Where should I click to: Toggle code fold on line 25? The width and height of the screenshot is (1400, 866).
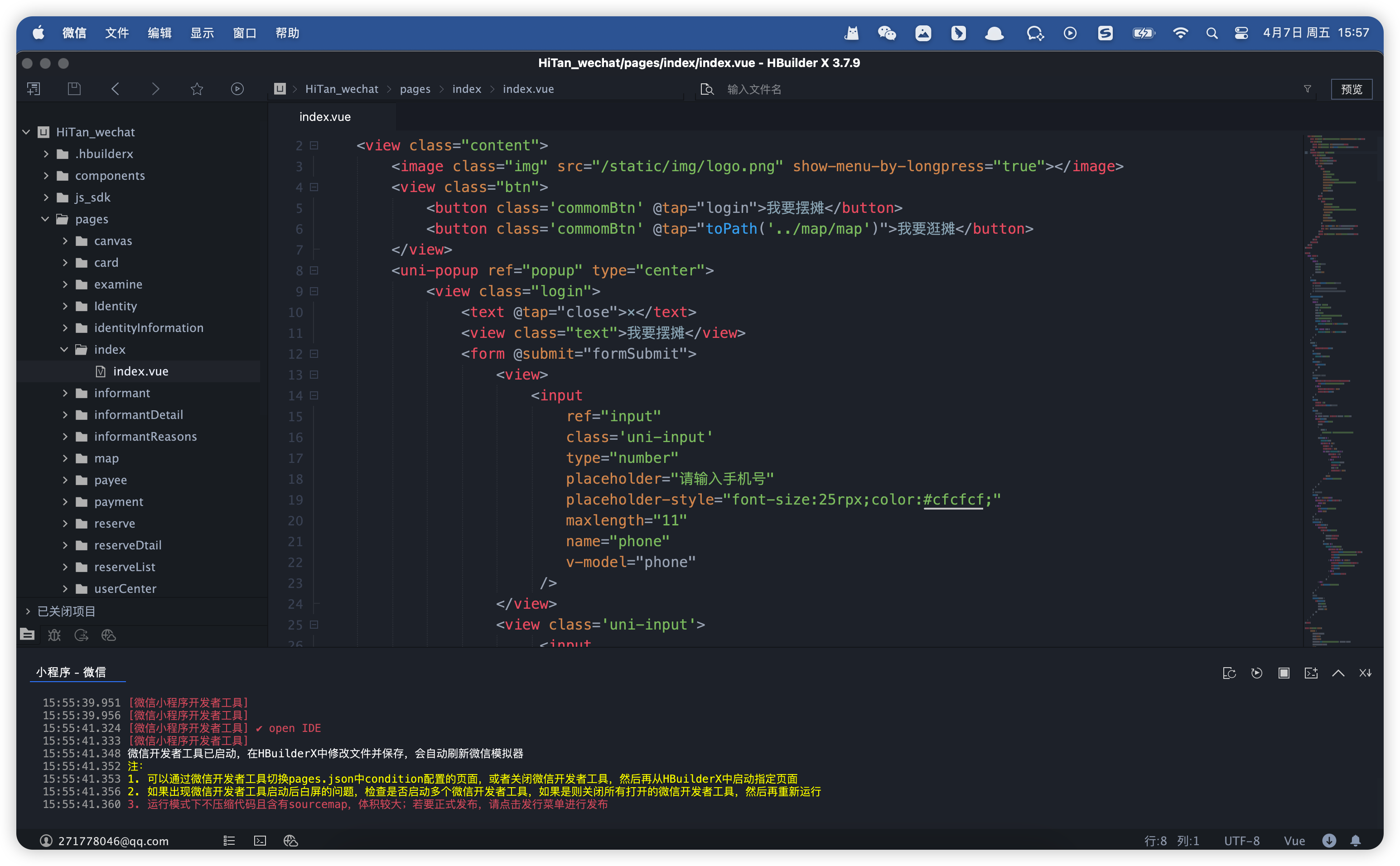[x=314, y=625]
